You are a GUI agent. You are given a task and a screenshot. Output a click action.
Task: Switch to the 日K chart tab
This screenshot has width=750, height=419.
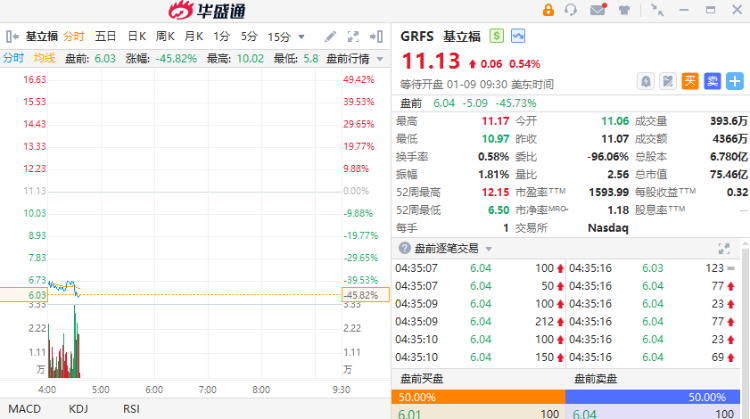[137, 36]
